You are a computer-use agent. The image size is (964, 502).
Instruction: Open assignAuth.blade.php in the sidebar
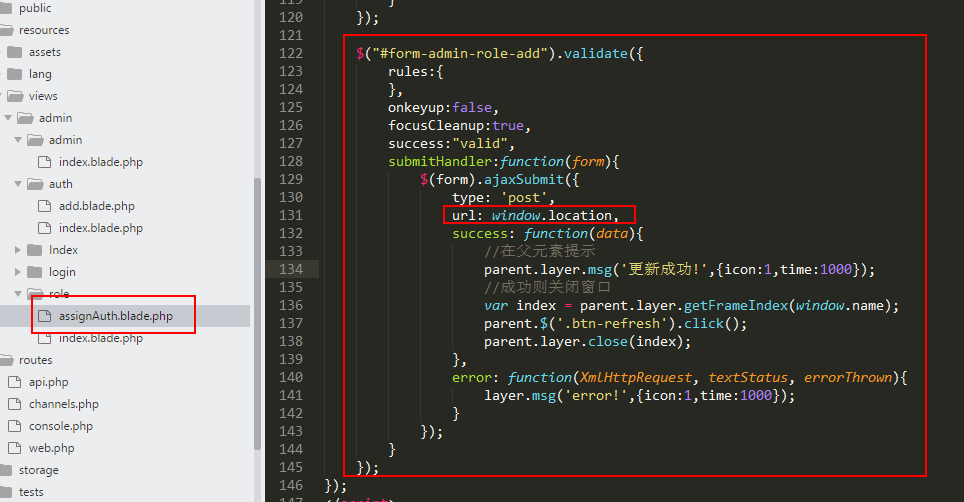point(115,316)
